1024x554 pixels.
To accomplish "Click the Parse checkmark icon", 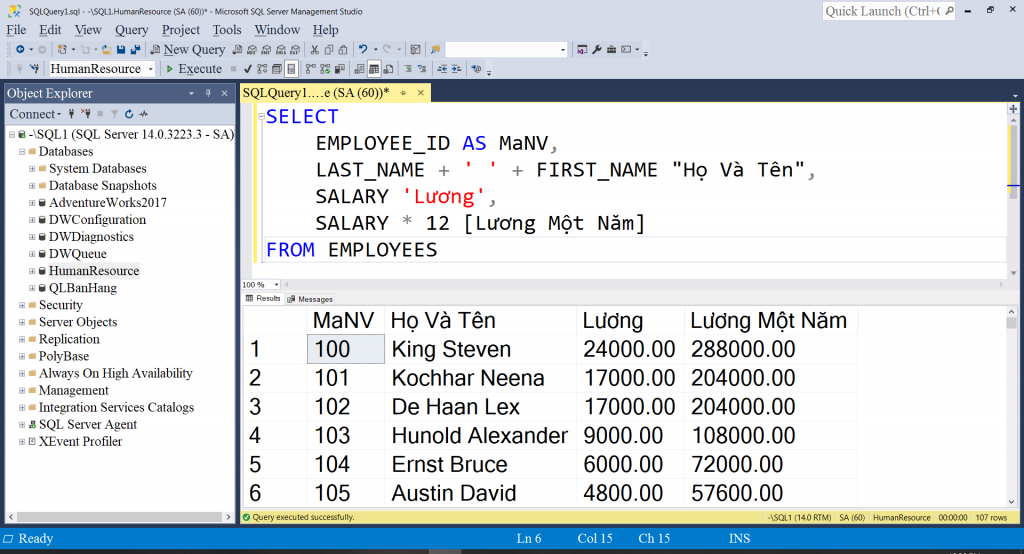I will tap(248, 69).
